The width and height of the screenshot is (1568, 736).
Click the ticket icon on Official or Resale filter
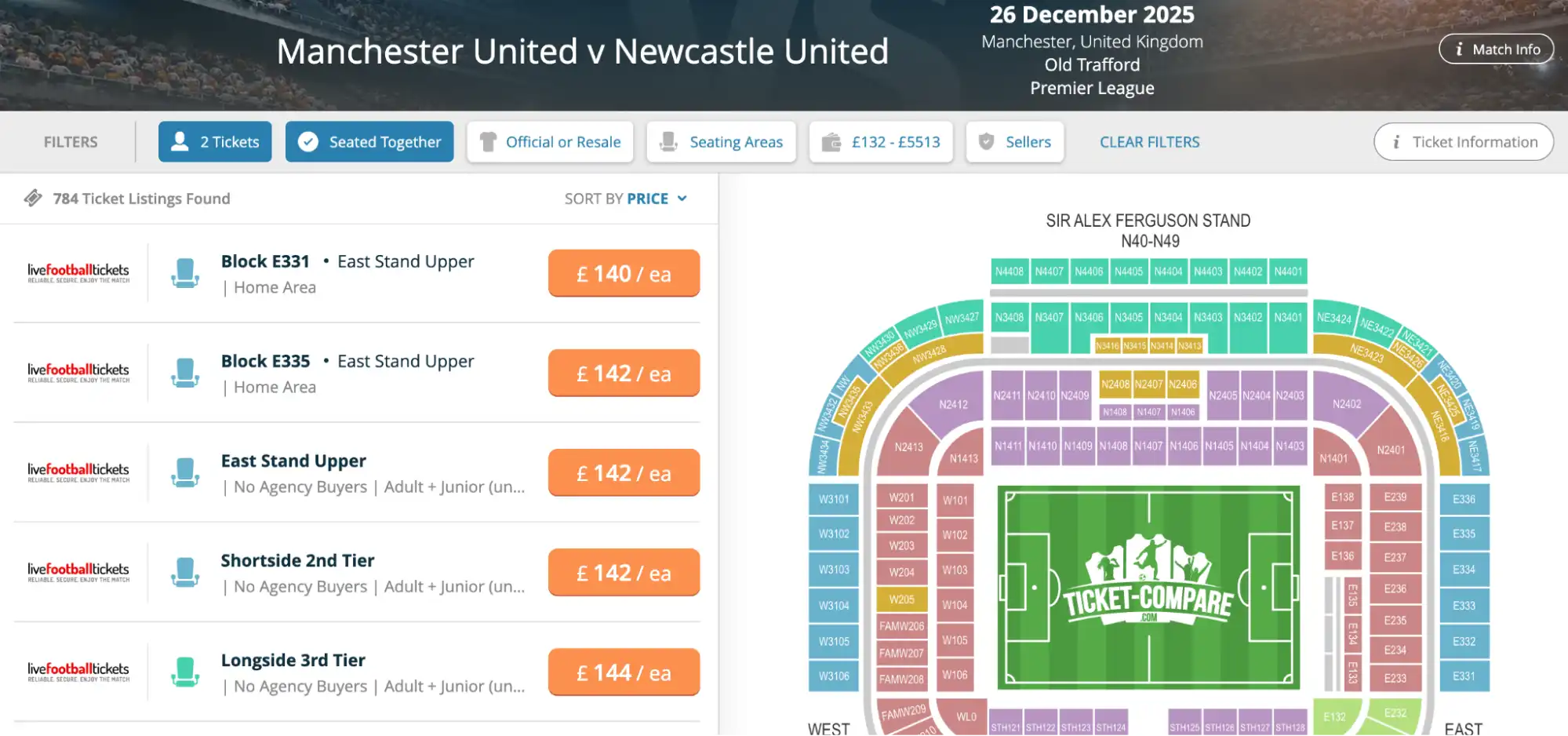pos(489,141)
